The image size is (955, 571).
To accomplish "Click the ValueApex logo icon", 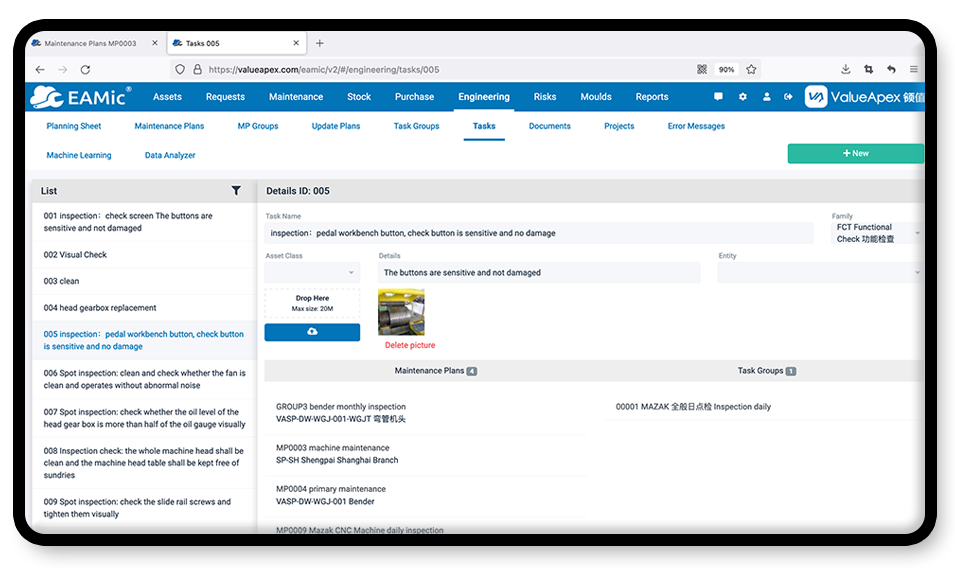I will point(816,97).
